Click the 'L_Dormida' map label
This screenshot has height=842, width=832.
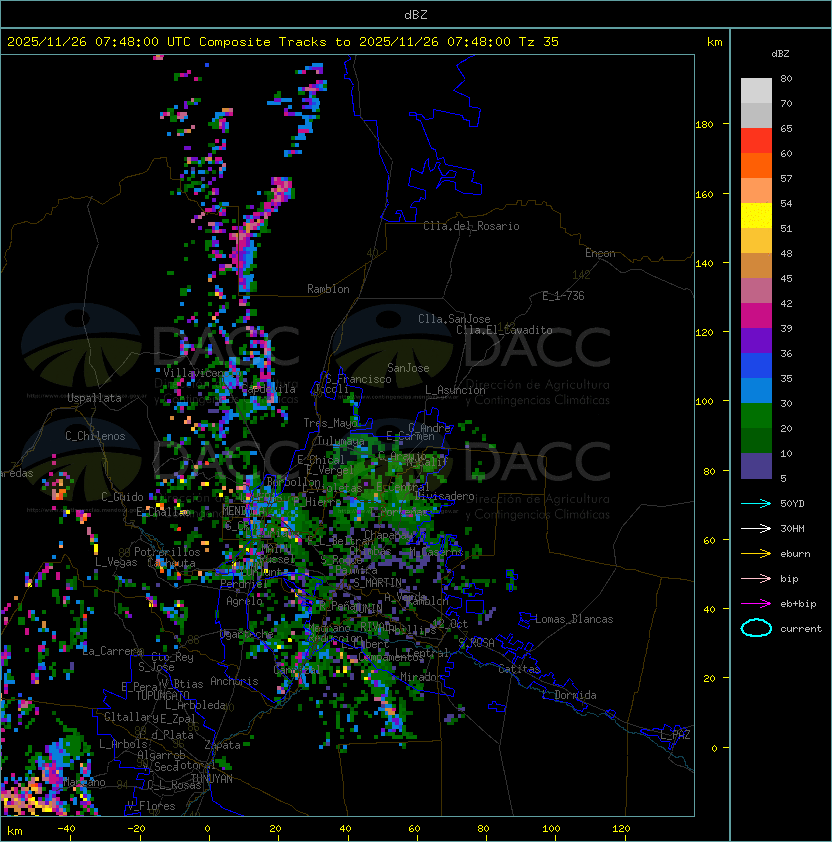[569, 695]
